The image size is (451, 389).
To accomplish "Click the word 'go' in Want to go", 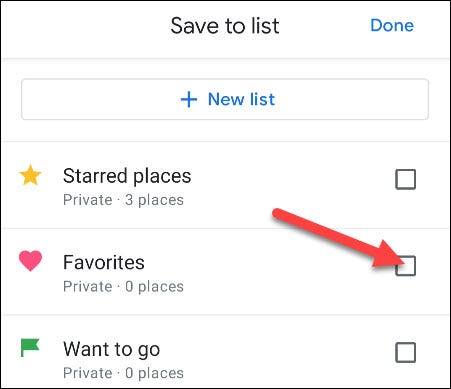I will 149,351.
